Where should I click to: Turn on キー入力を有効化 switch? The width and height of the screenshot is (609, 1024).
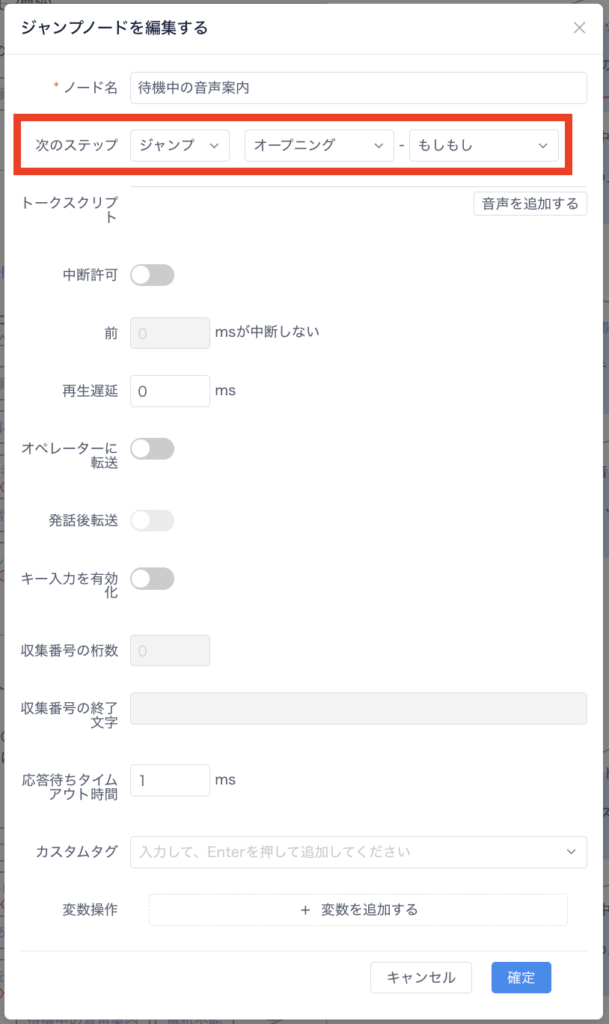click(152, 578)
